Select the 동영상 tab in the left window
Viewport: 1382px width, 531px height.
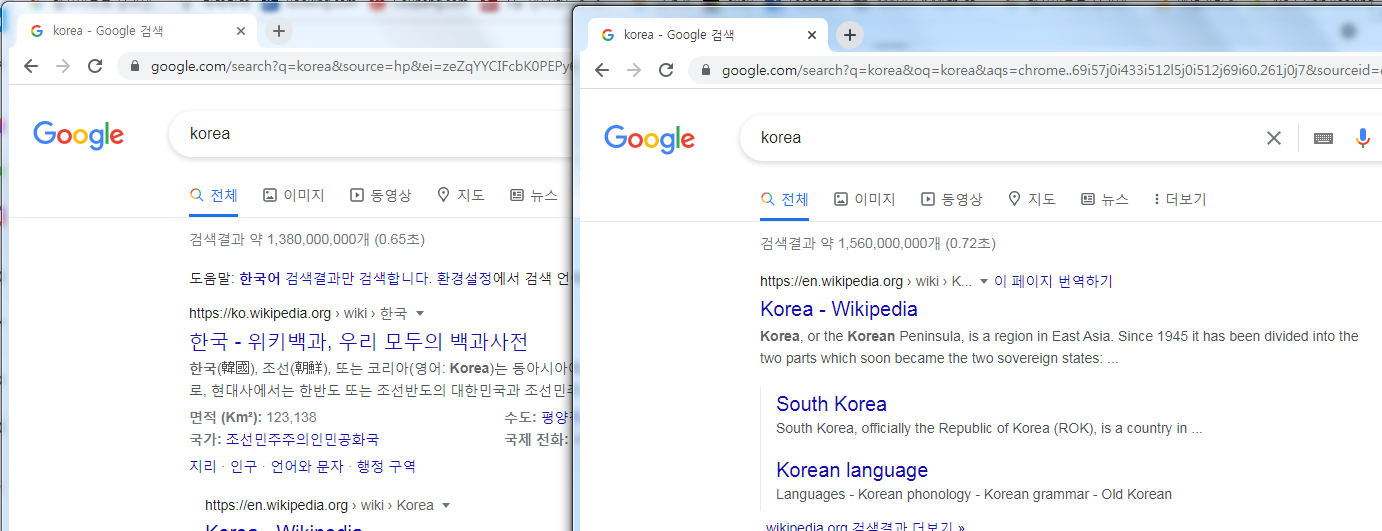tap(381, 195)
